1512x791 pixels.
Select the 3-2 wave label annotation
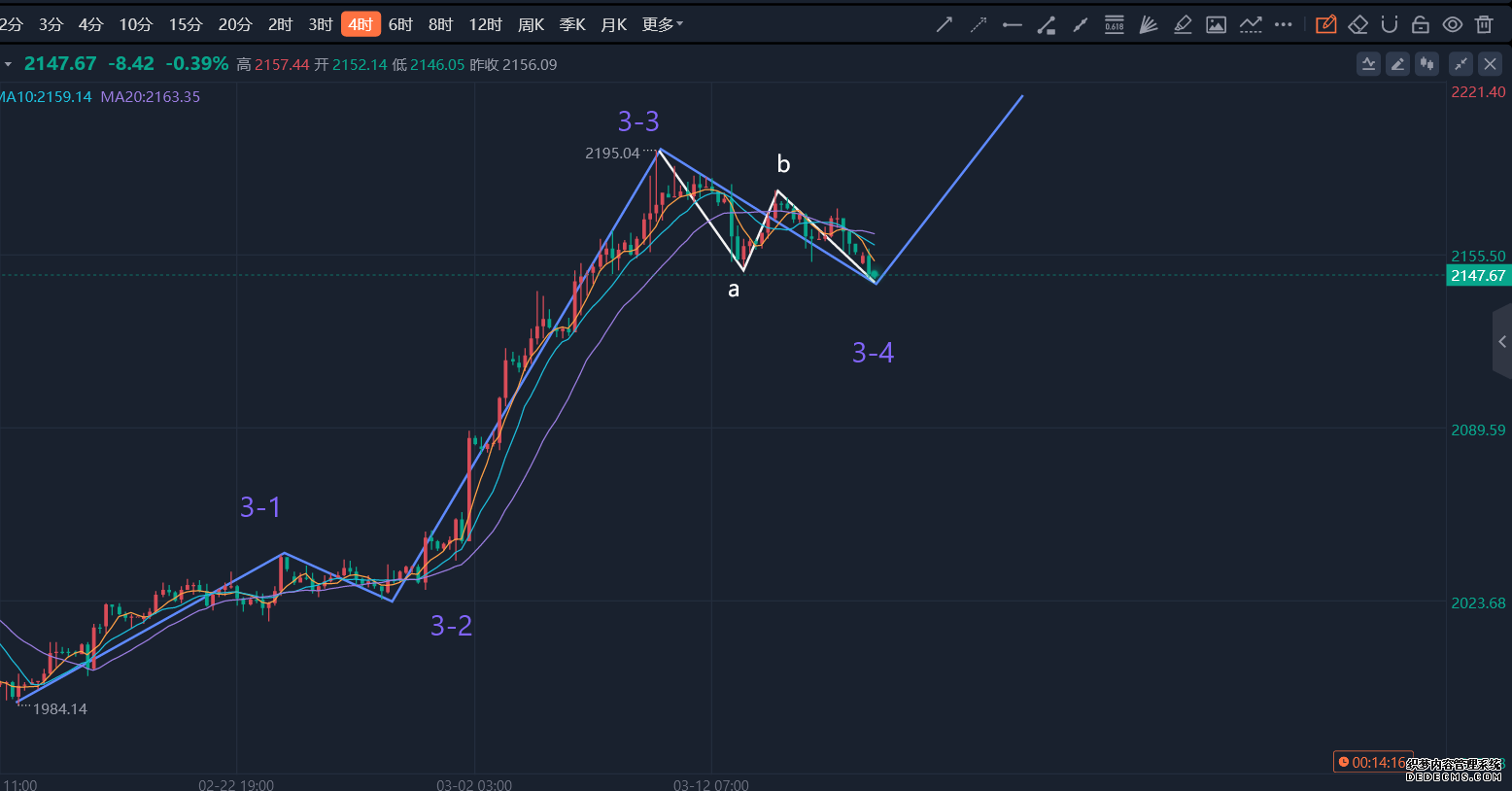(451, 625)
